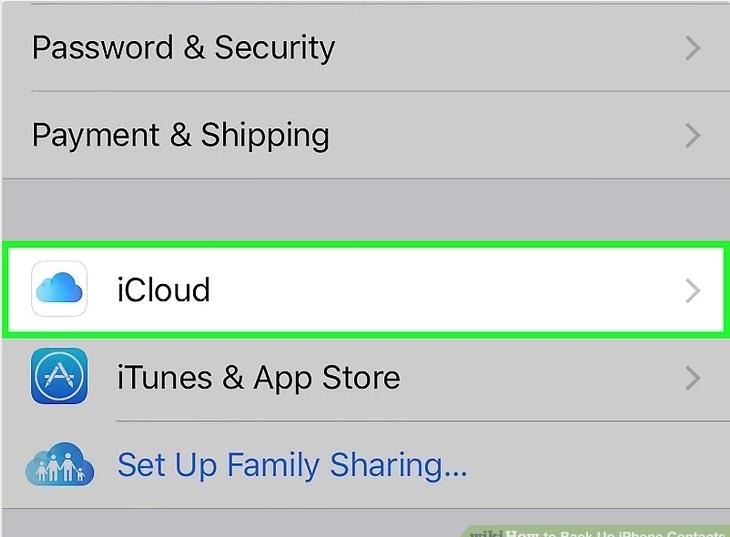Viewport: 730px width, 537px height.
Task: Tap blank space in the iTunes & App Store row
Action: pos(540,377)
